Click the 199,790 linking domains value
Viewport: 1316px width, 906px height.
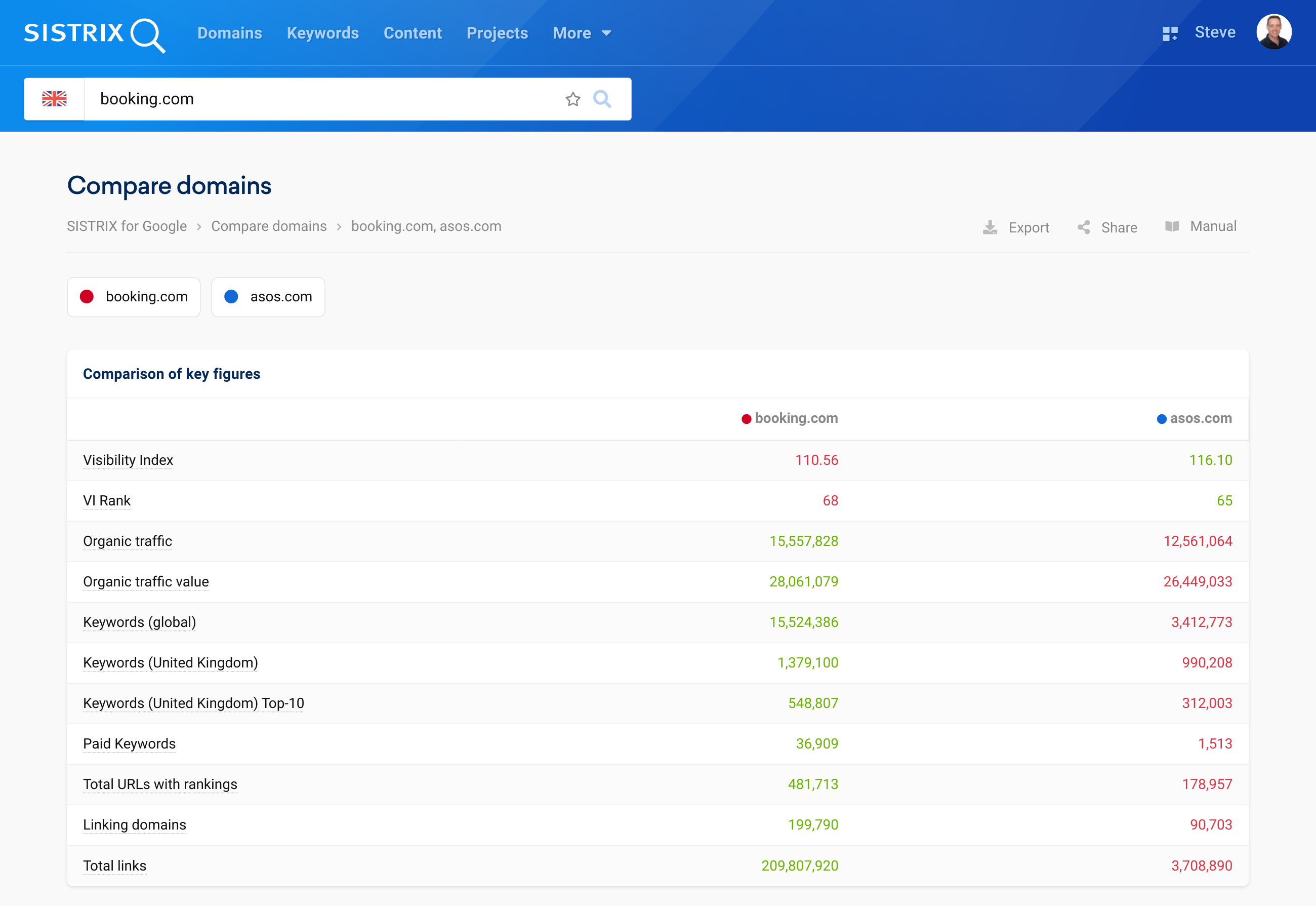(x=813, y=825)
